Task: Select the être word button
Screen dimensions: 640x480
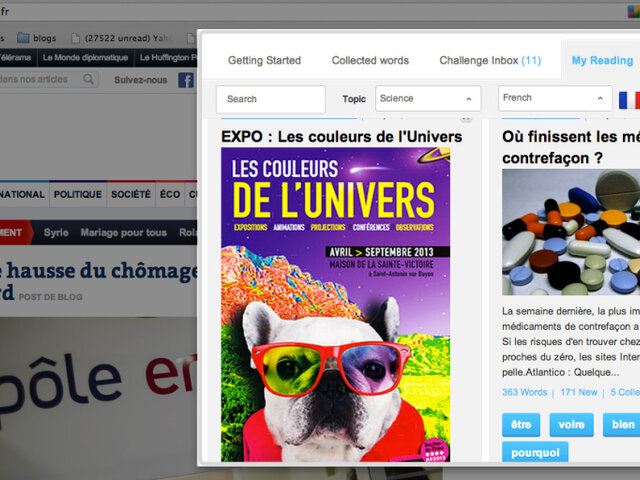Action: point(521,424)
